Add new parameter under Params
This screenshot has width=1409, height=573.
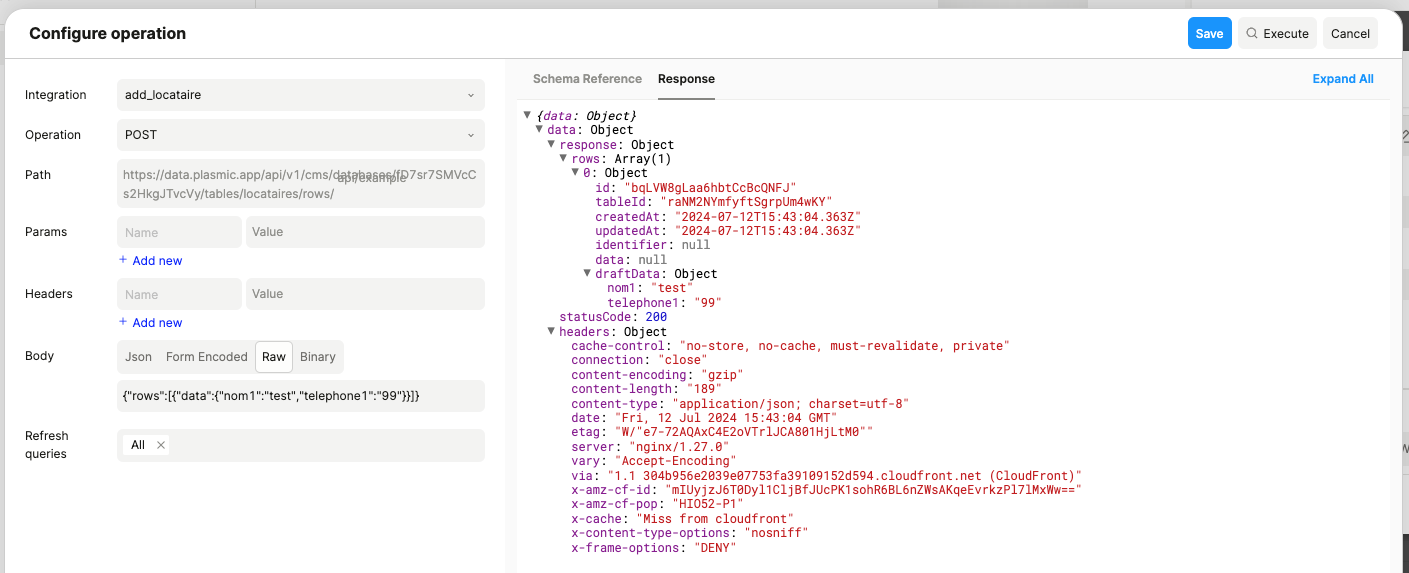pyautogui.click(x=151, y=261)
